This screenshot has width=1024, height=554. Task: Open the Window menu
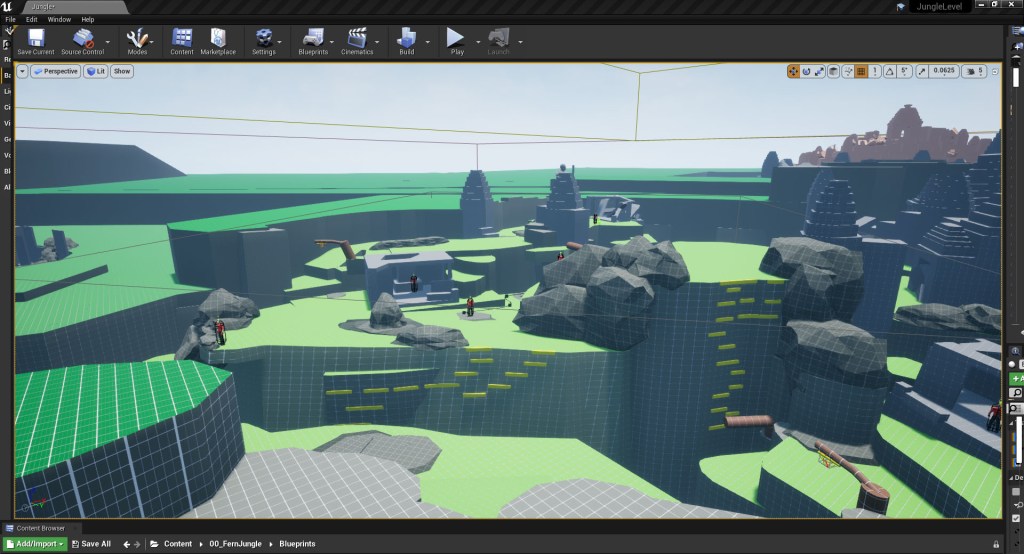click(59, 19)
